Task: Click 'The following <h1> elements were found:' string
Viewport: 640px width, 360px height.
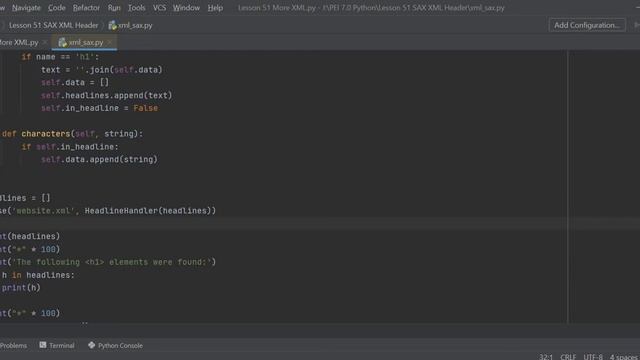Action: pyautogui.click(x=112, y=262)
